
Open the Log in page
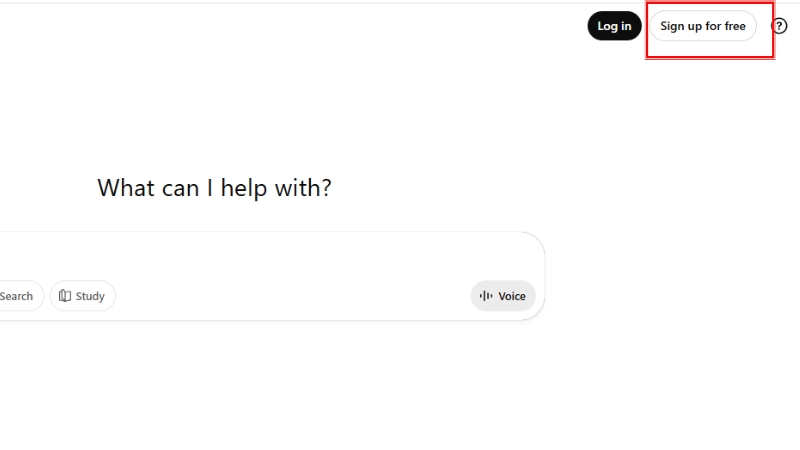(614, 26)
